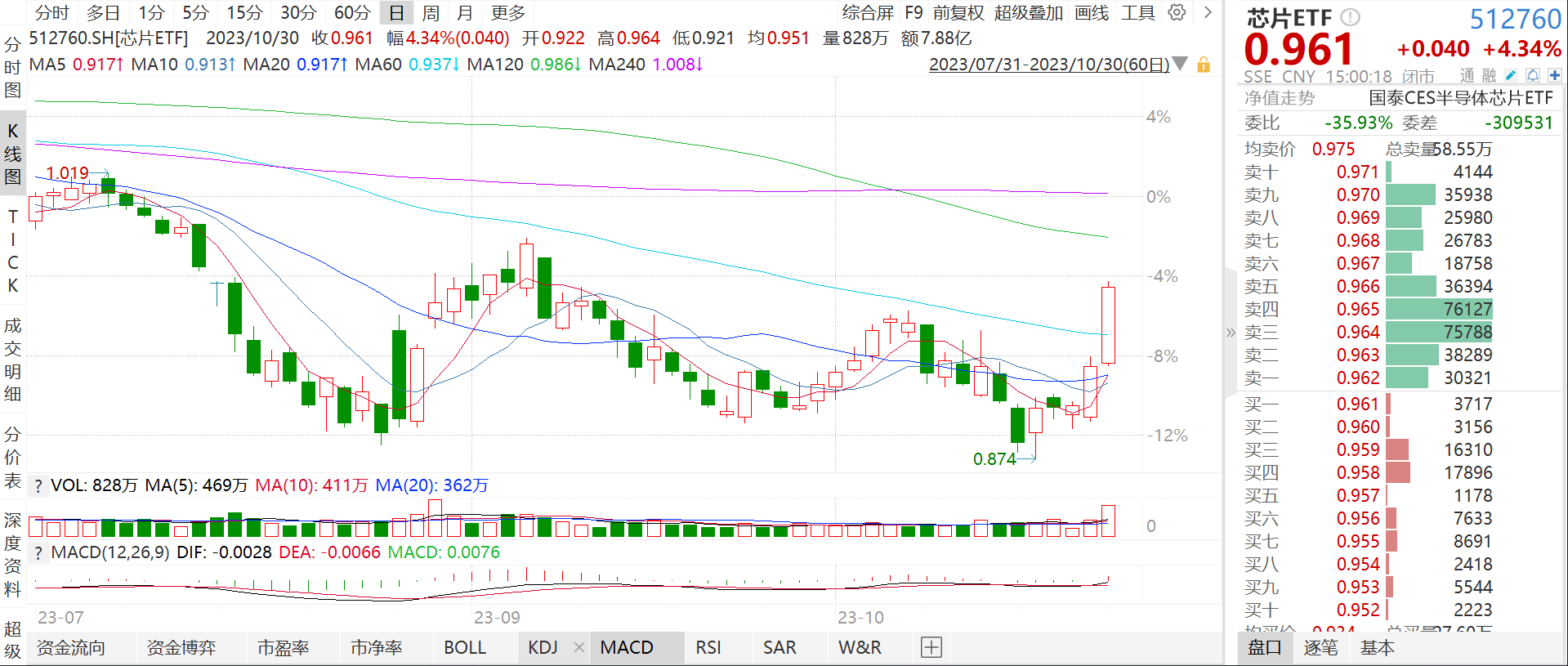
Task: Add a new indicator tab with plus icon
Action: point(931,647)
